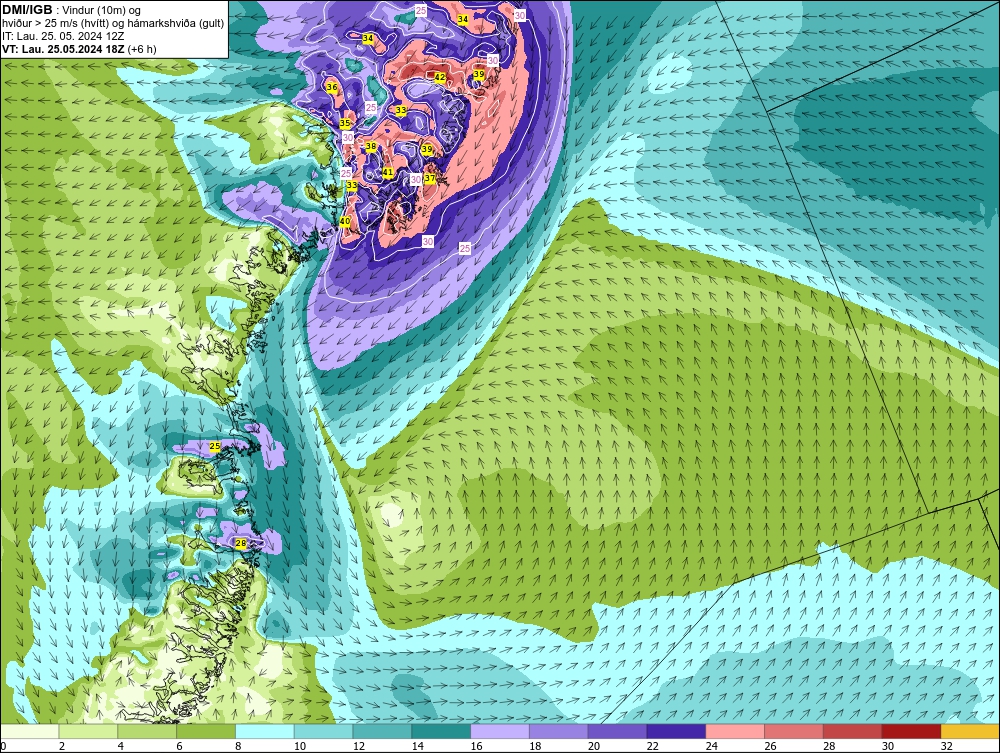The height and width of the screenshot is (753, 1000).
Task: Click the 14–16 m/s dark teal legend swatch
Action: pyautogui.click(x=441, y=731)
